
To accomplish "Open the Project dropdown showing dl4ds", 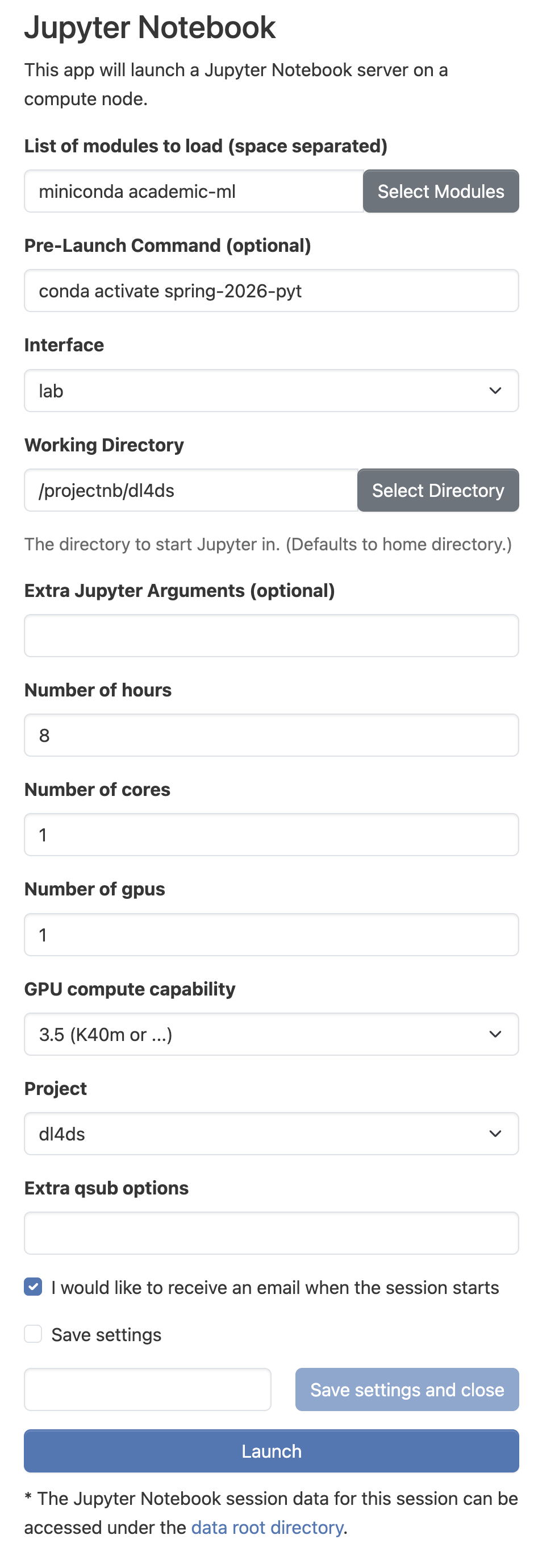I will pos(270,1134).
